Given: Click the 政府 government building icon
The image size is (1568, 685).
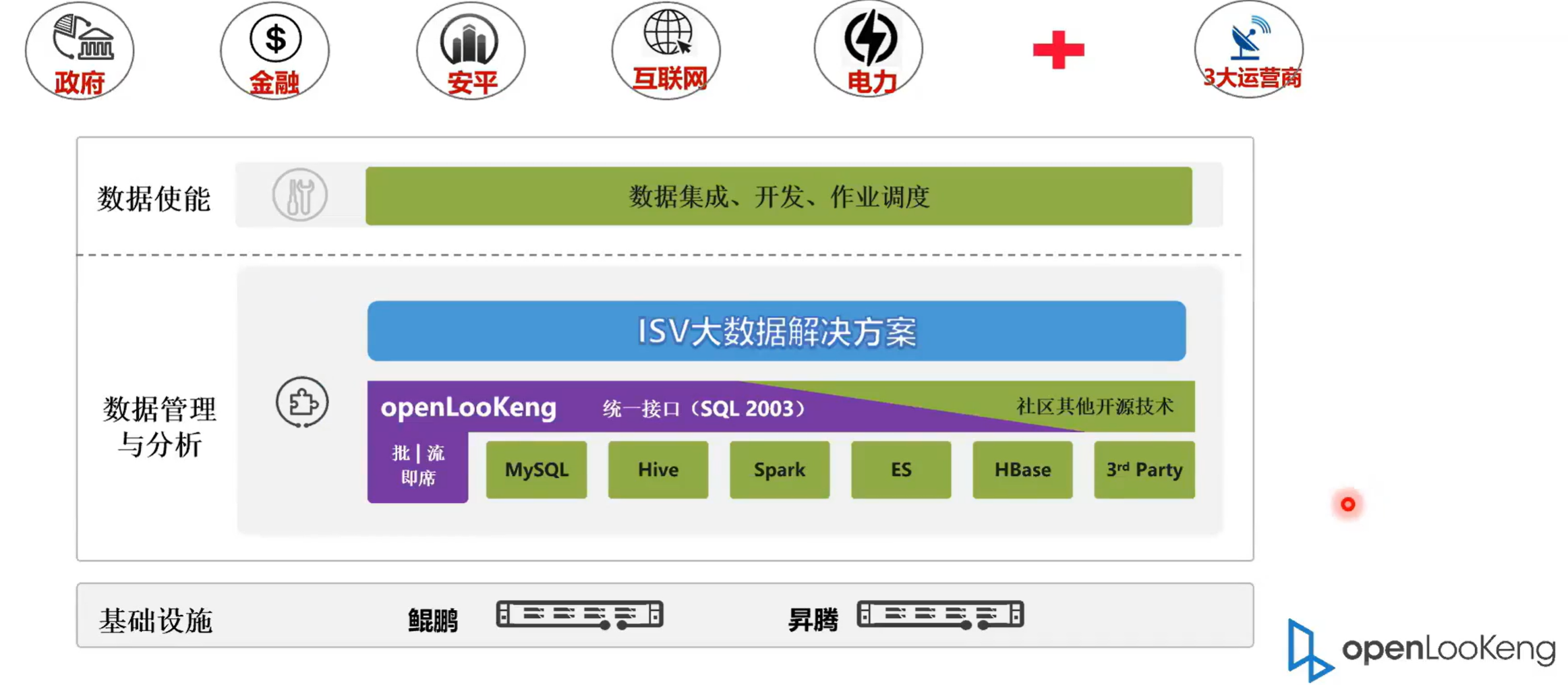Looking at the screenshot, I should tap(83, 38).
